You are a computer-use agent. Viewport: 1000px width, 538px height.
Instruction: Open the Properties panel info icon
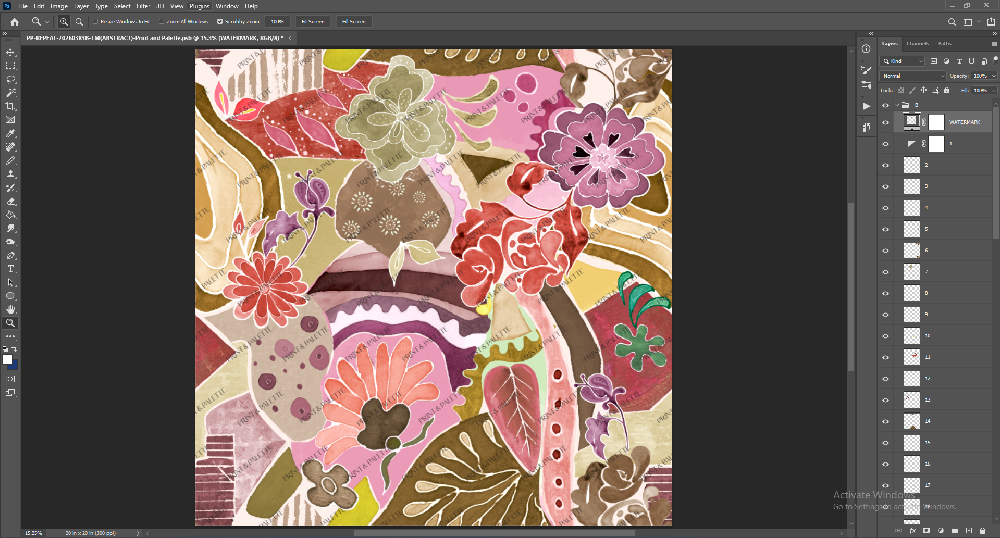point(865,49)
